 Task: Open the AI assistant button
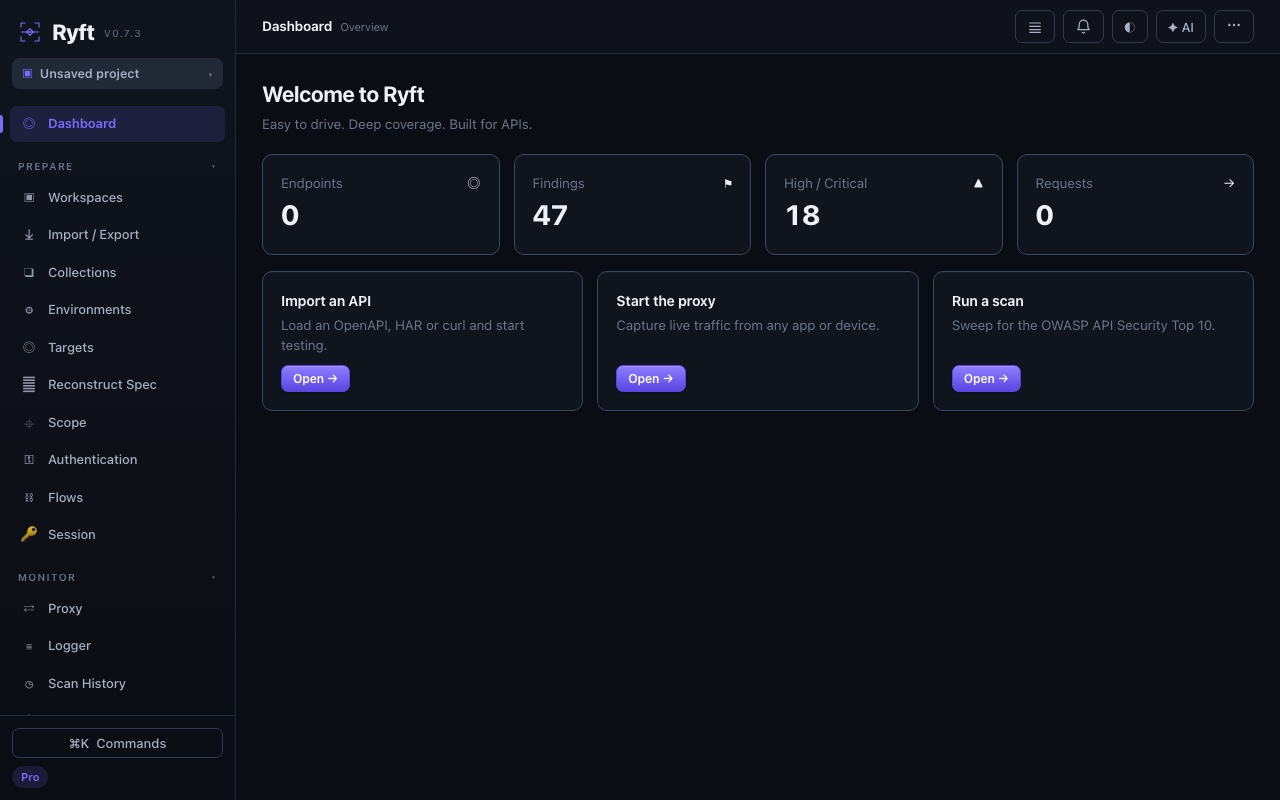pyautogui.click(x=1181, y=27)
